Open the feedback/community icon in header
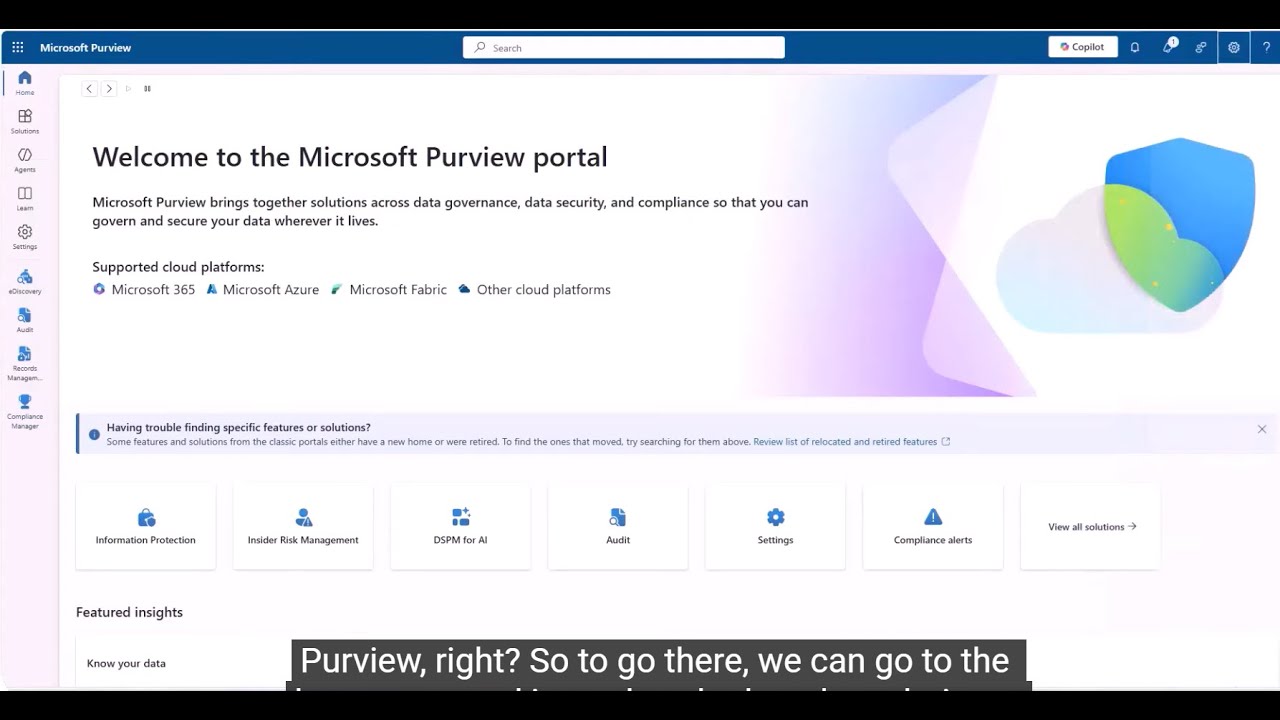This screenshot has height=720, width=1280. pyautogui.click(x=1201, y=47)
